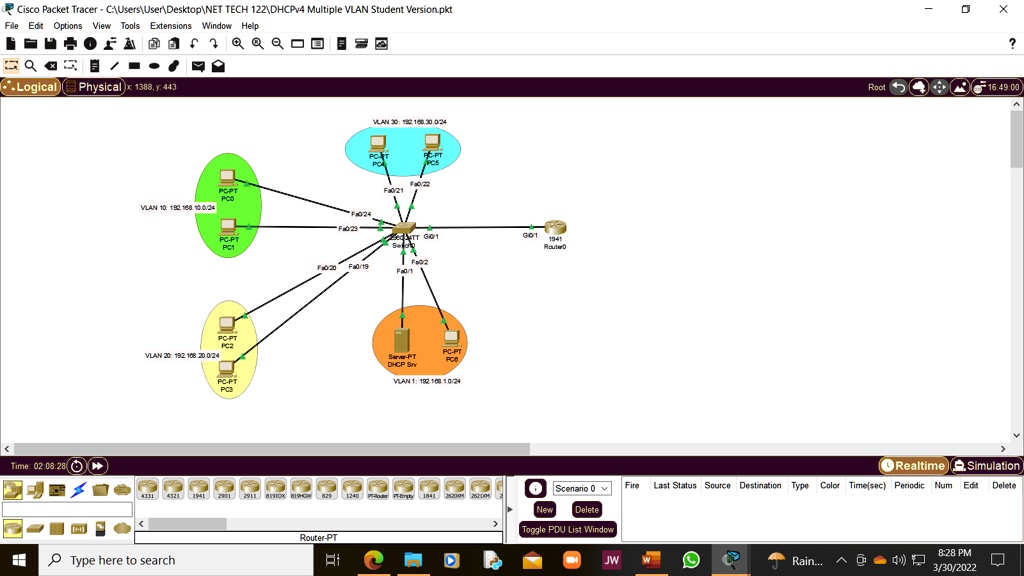Select the Switches device category
This screenshot has height=576, width=1024.
point(36,528)
